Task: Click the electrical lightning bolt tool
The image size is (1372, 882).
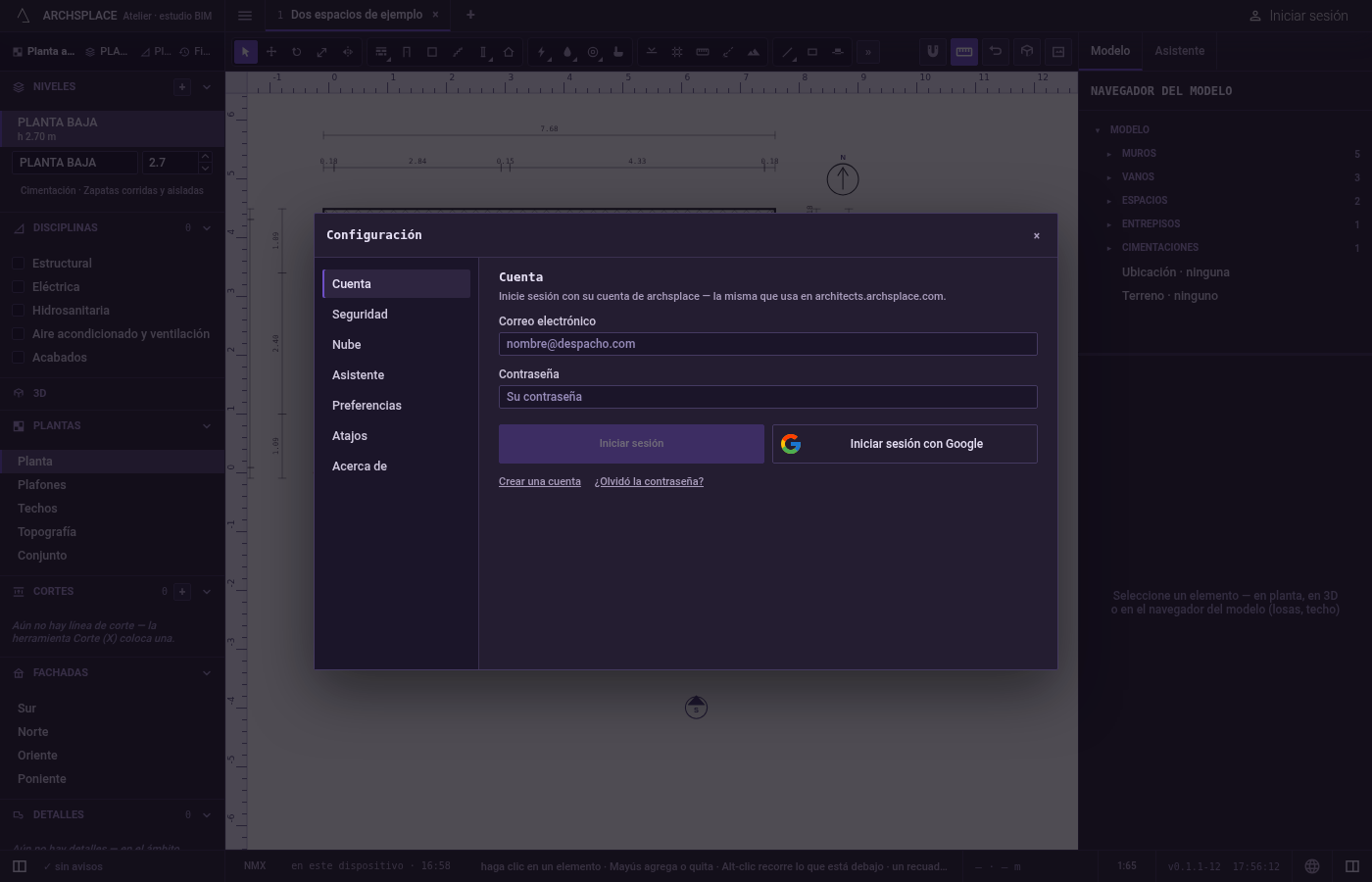Action: point(541,52)
